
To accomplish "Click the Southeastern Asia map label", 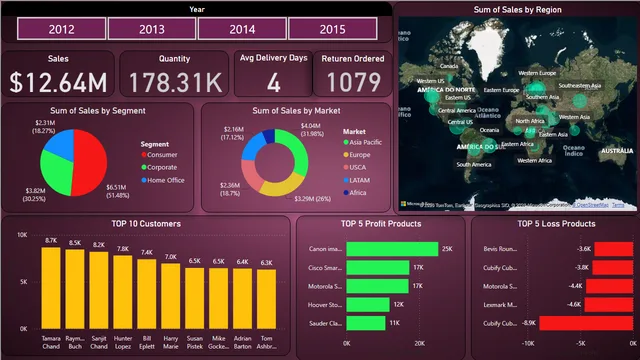I will coord(580,85).
